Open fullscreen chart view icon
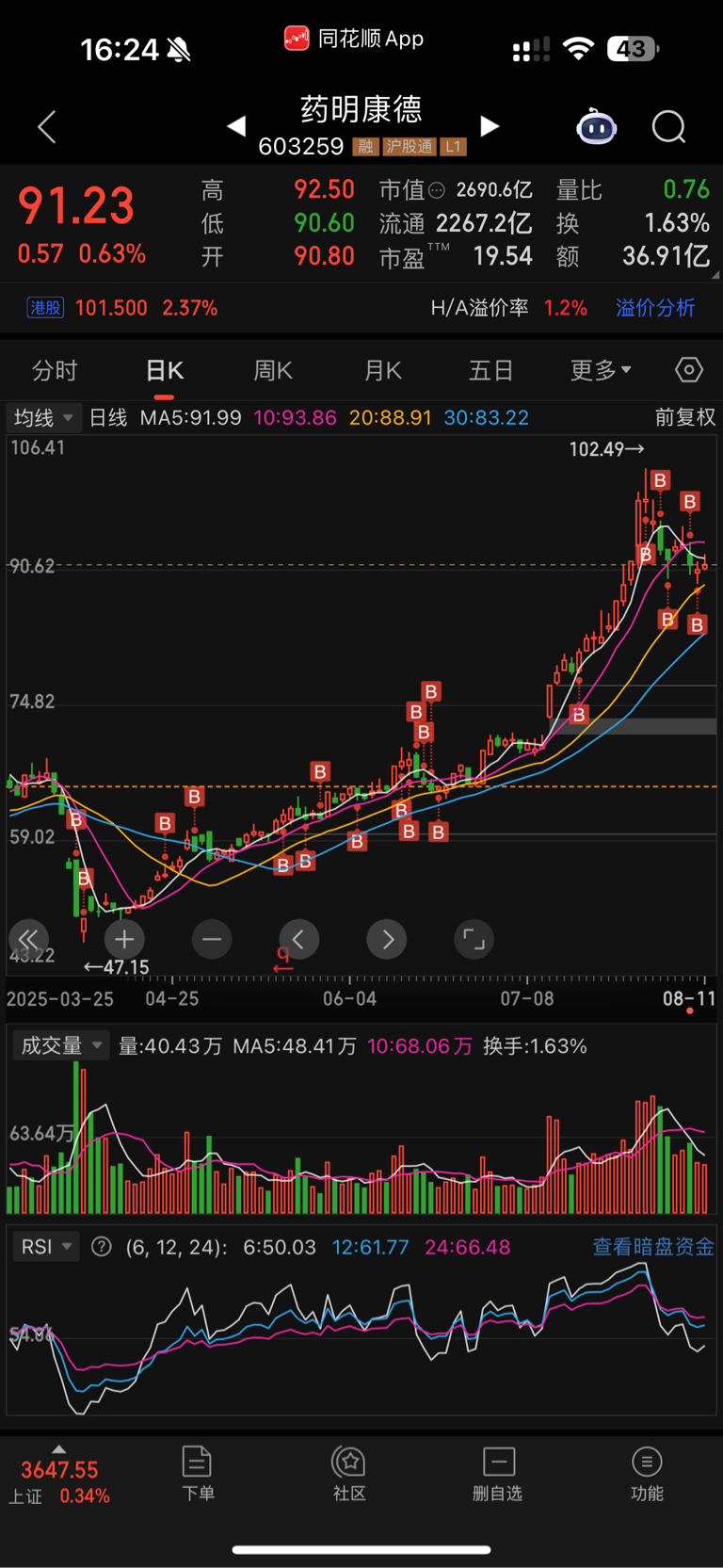Image resolution: width=723 pixels, height=1568 pixels. 474,939
